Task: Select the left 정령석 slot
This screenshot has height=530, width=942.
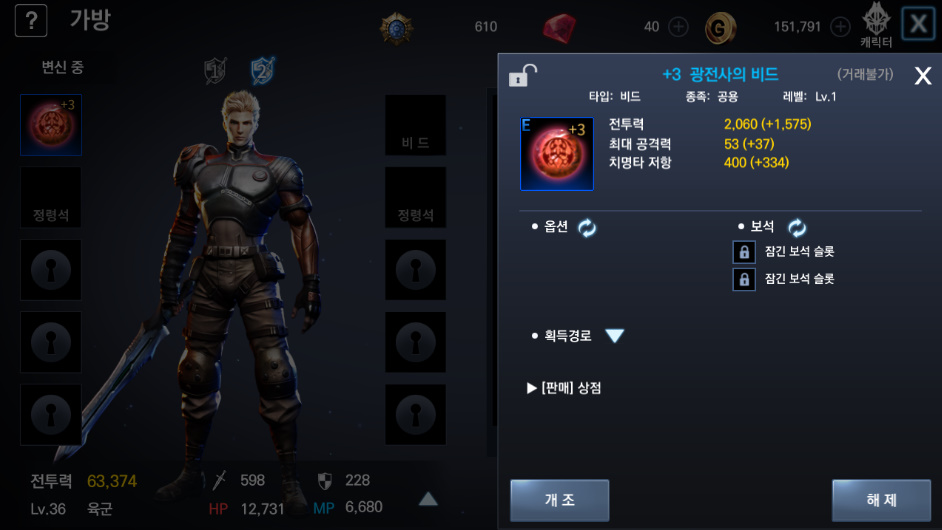Action: (51, 198)
